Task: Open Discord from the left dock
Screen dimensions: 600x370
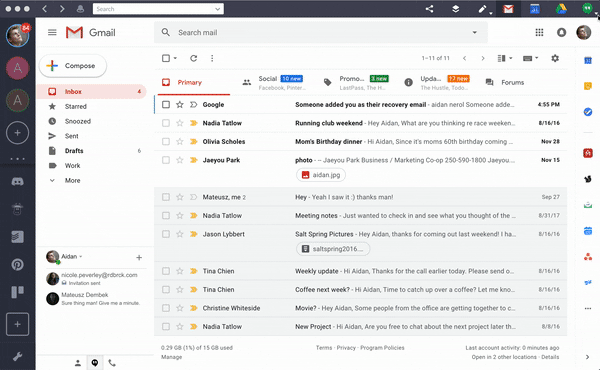Action: click(17, 181)
